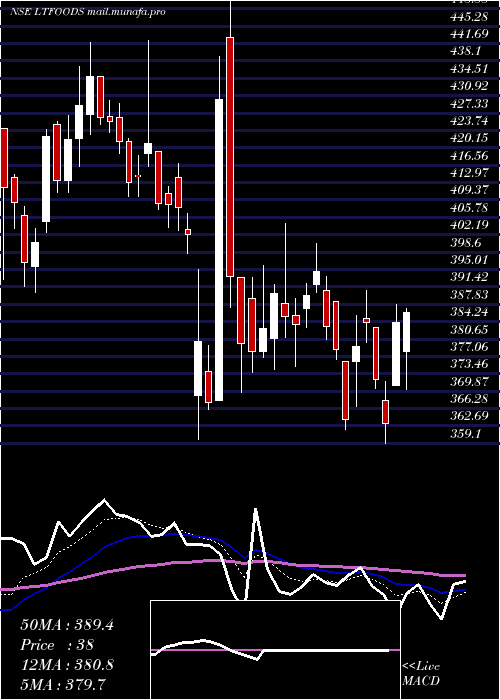Click the 5MA : 379.7 readout
The image size is (500, 700).
(64, 684)
